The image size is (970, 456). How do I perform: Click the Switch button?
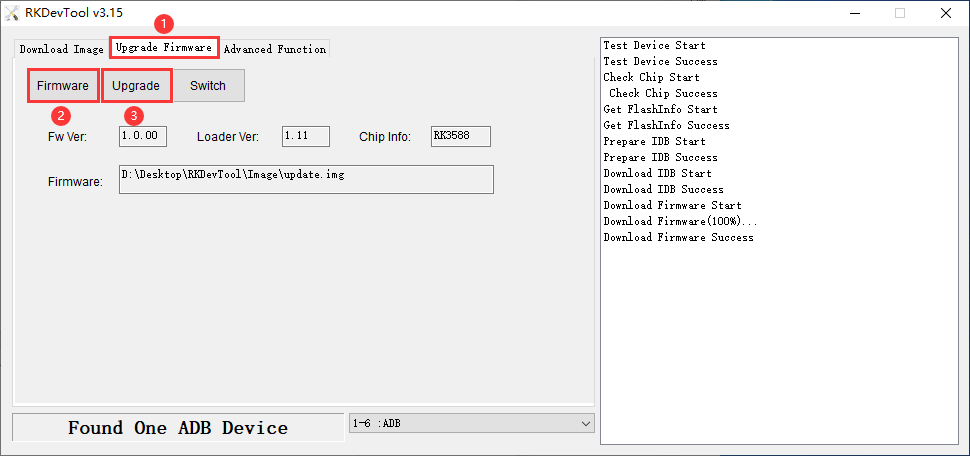[x=208, y=86]
